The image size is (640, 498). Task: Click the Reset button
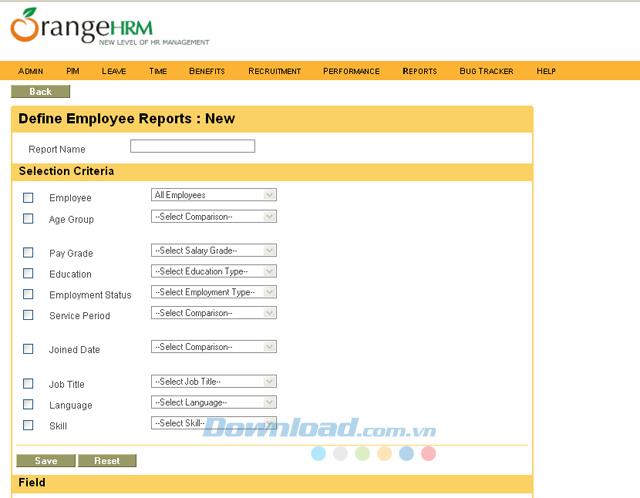coord(107,461)
